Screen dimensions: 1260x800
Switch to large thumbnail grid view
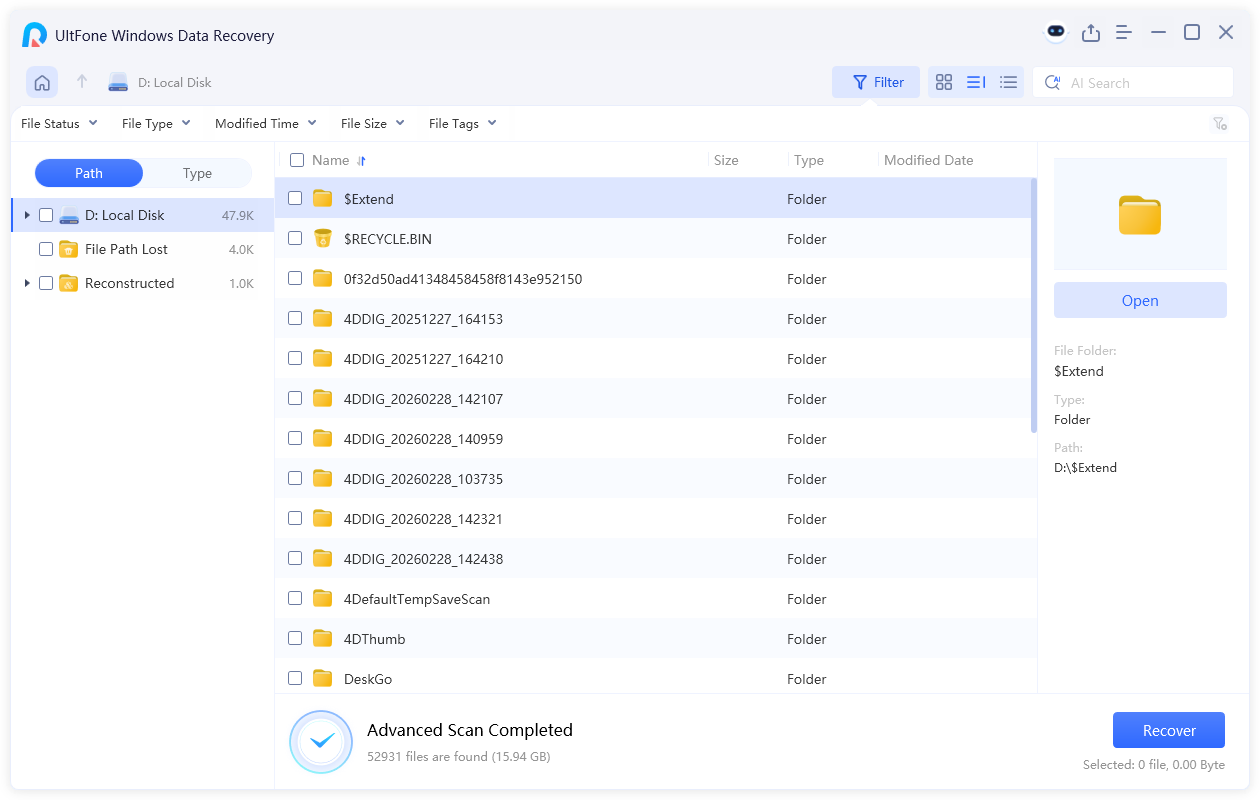[x=943, y=83]
